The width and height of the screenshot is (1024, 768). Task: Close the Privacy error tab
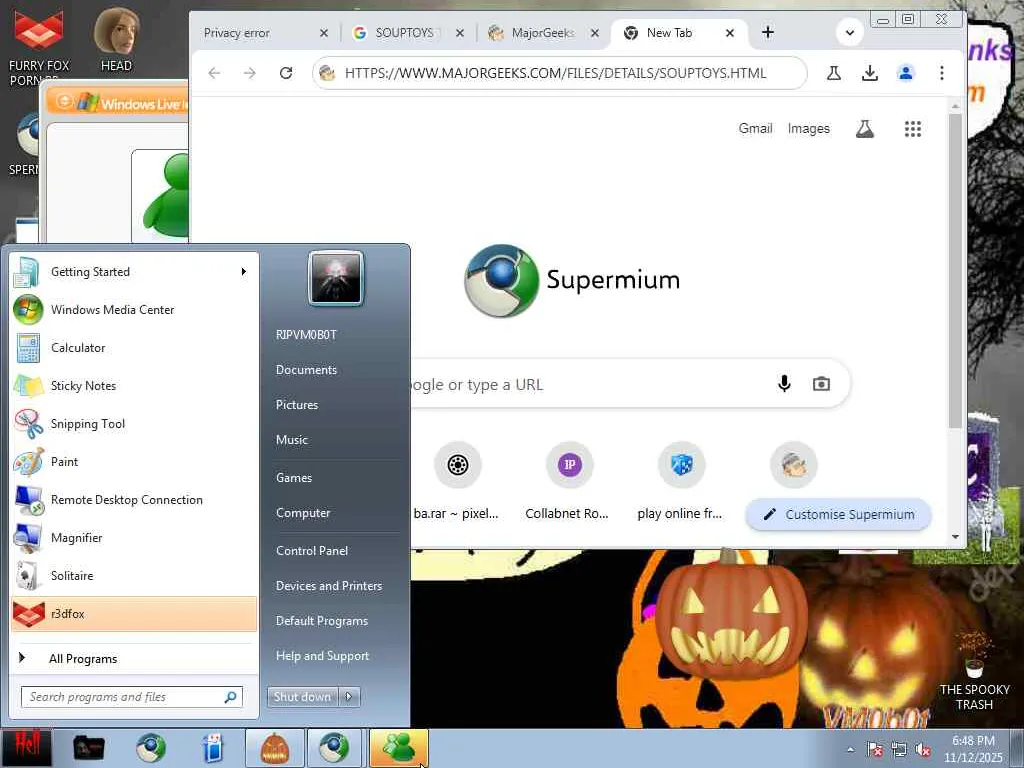click(x=323, y=33)
